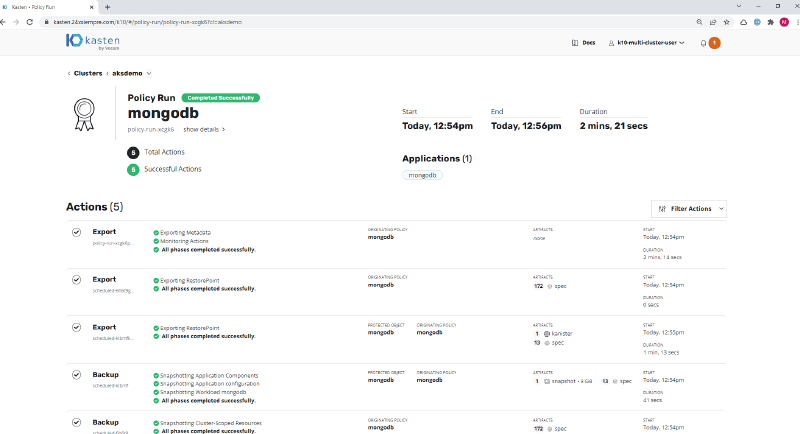Select the Kasten - Policy Run browser tab
The width and height of the screenshot is (800, 434).
point(48,7)
